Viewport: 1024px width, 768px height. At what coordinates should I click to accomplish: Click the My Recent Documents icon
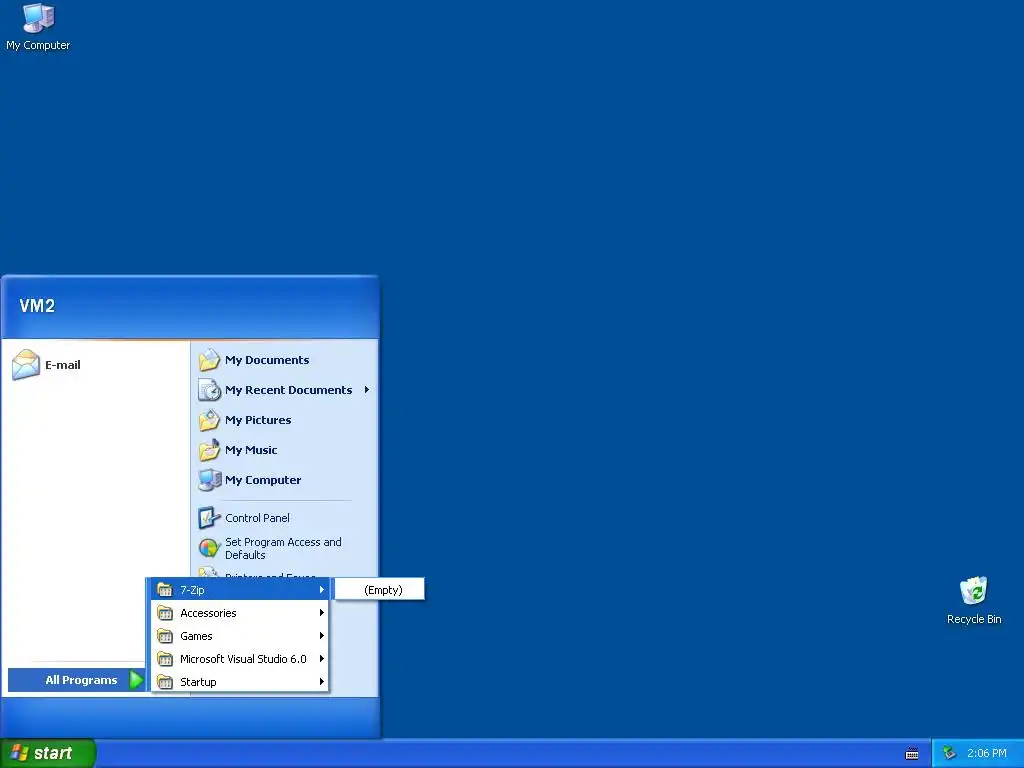pos(209,390)
